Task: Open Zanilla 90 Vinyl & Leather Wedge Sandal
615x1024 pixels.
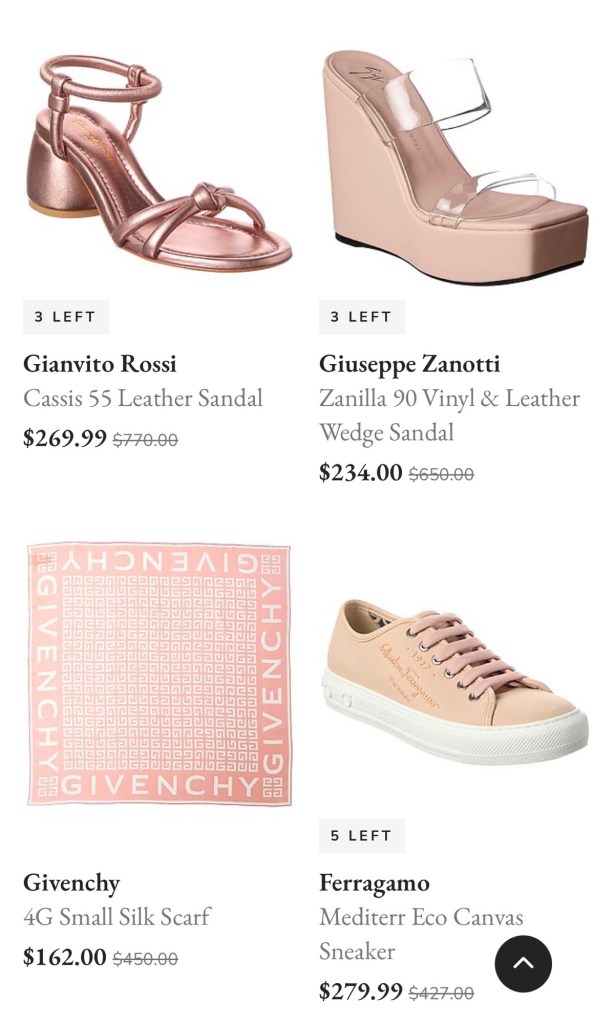Action: click(449, 415)
